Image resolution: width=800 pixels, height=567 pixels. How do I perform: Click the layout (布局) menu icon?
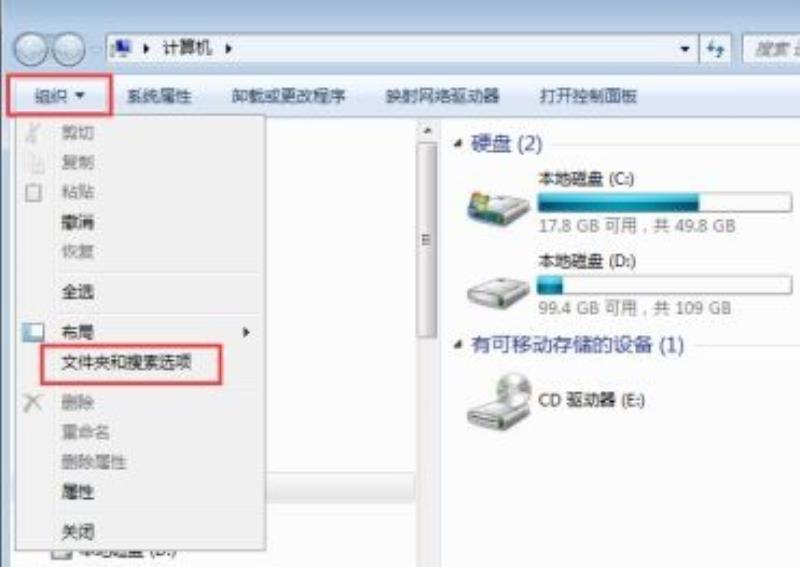pos(34,333)
